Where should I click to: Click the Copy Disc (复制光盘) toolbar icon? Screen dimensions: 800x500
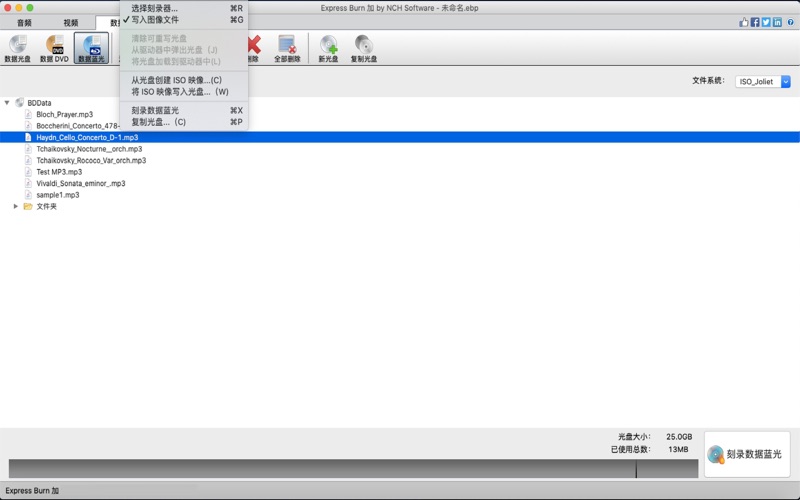(x=363, y=48)
